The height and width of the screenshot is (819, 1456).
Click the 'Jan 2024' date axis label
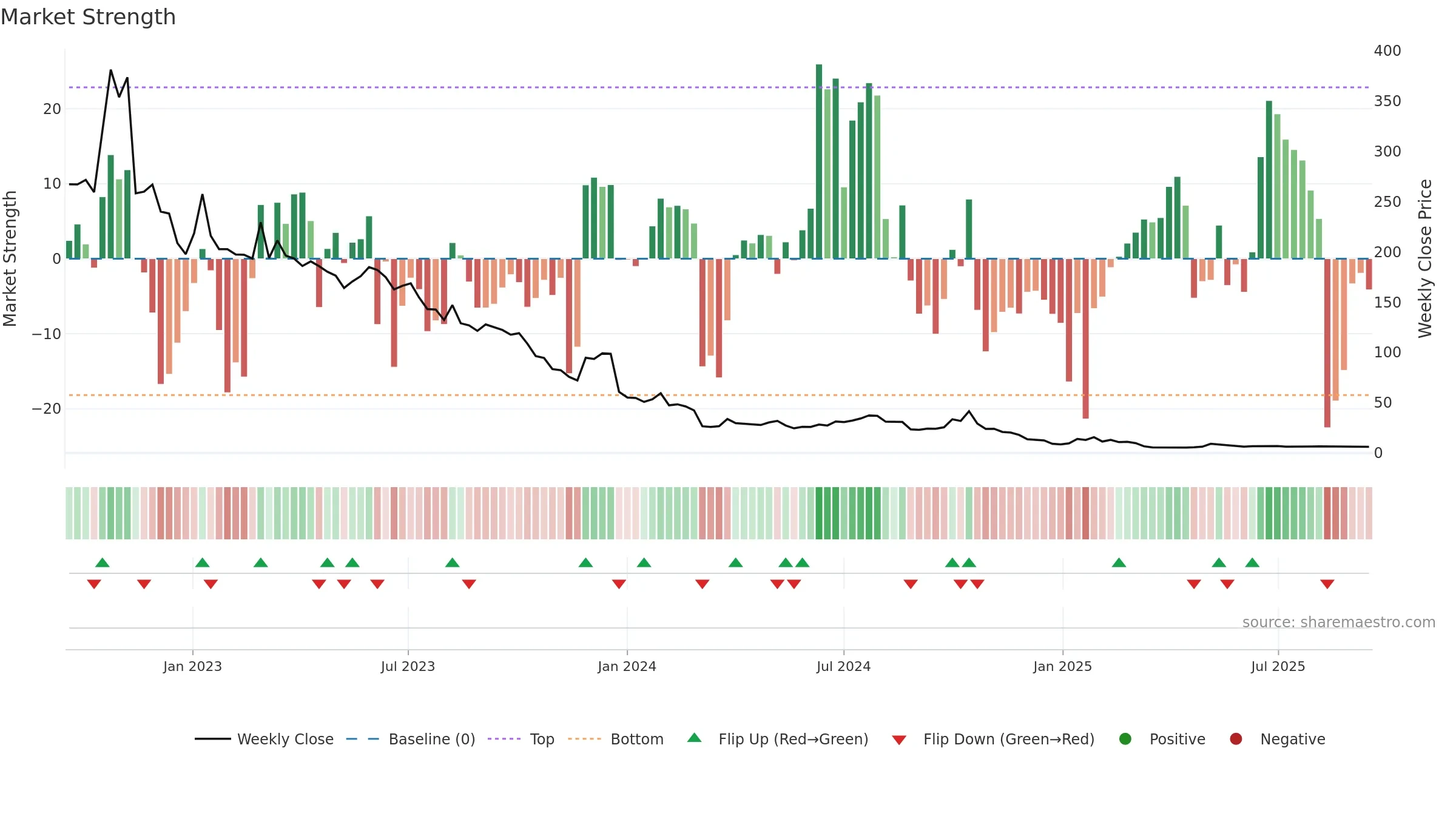(627, 667)
